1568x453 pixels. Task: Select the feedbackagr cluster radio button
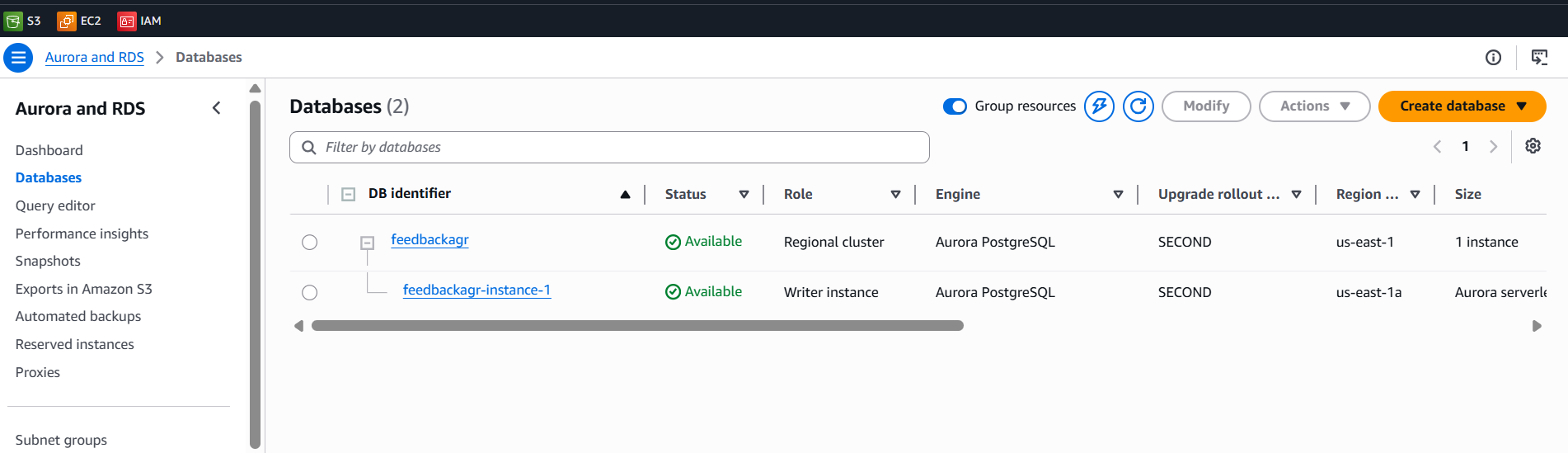point(309,243)
